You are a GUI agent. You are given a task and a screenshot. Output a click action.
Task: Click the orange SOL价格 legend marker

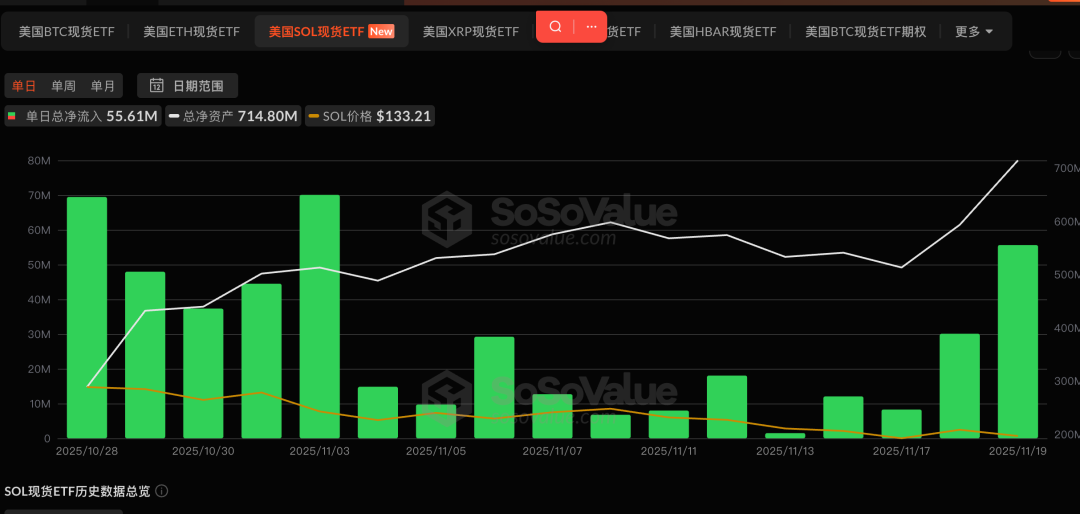(x=314, y=116)
